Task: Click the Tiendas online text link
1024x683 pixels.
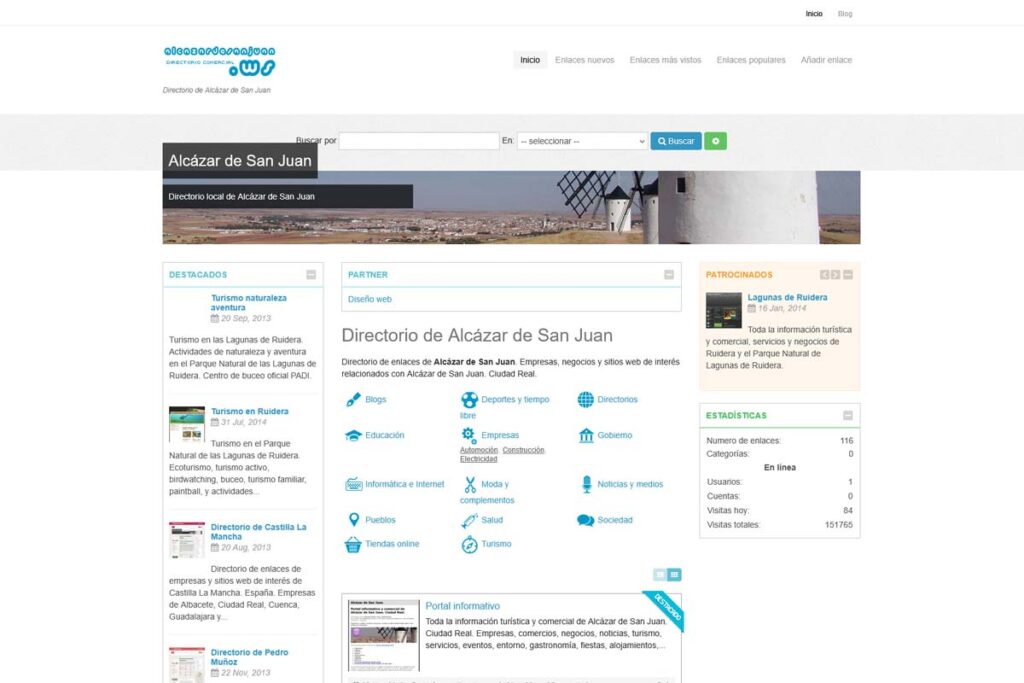Action: (392, 544)
